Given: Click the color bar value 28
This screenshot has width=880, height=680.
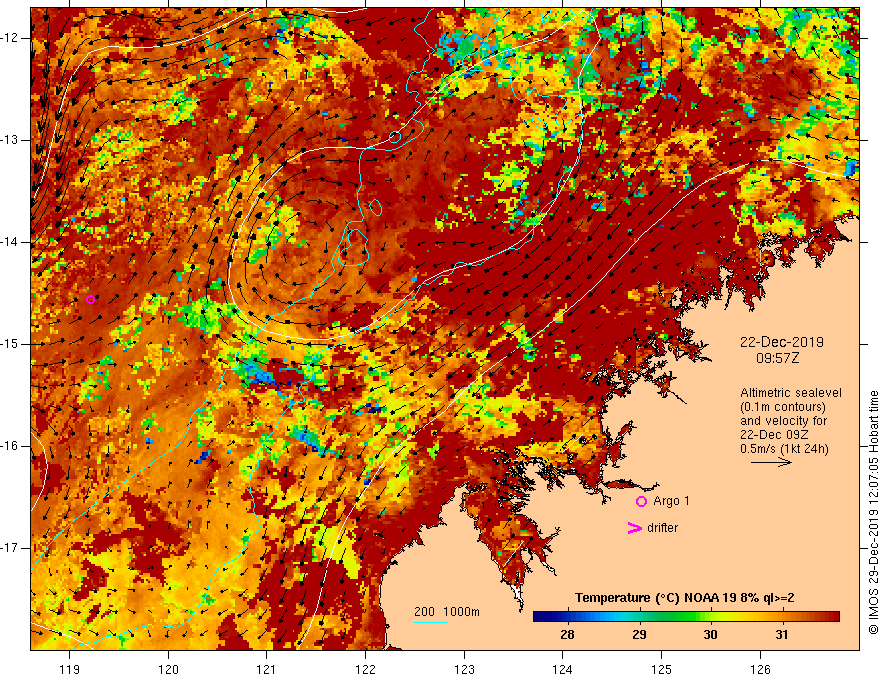Looking at the screenshot, I should coord(567,635).
